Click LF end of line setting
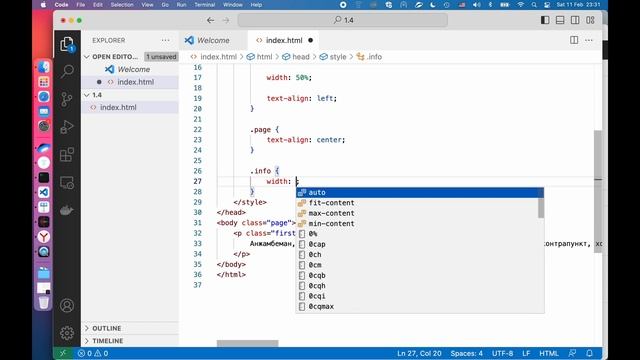 [526, 353]
